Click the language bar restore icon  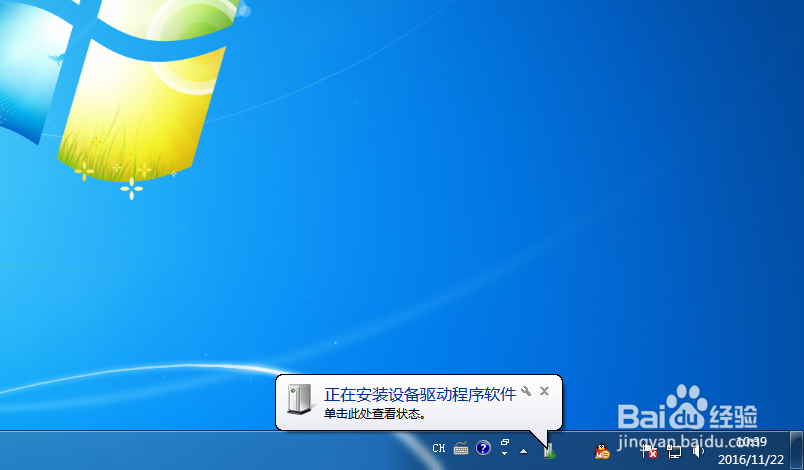point(505,442)
